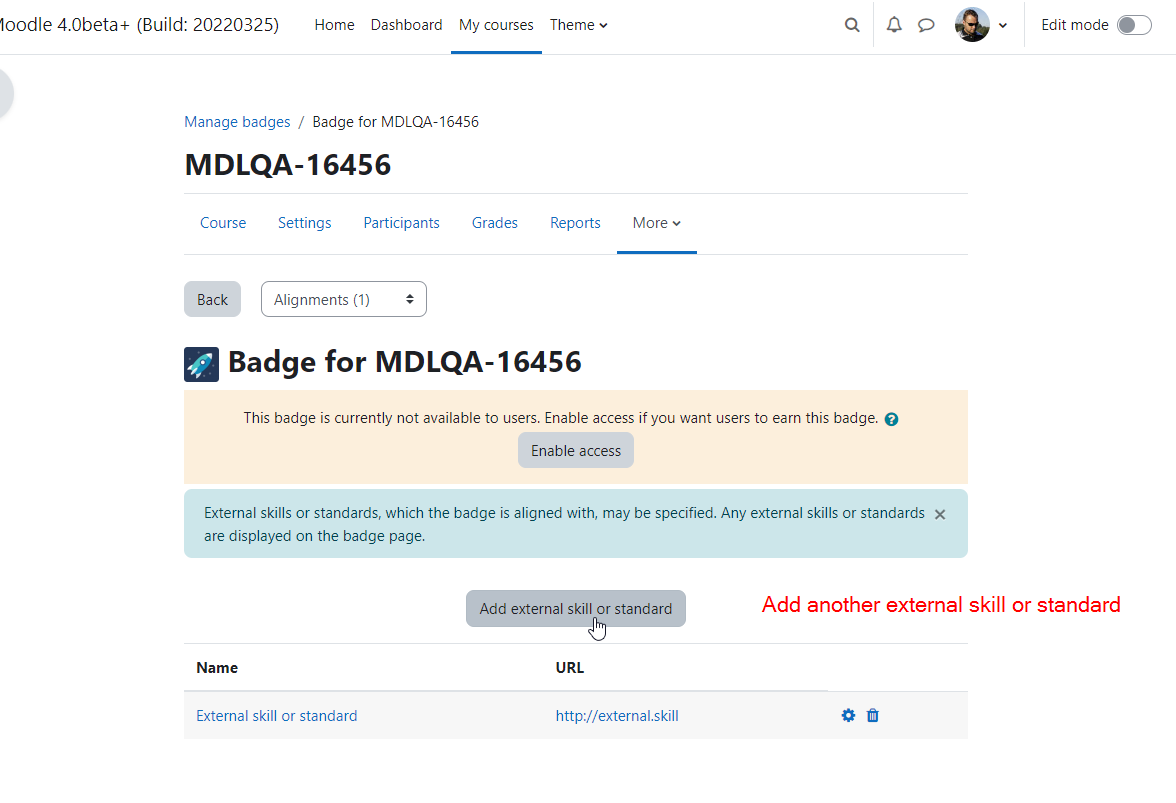Click the Enable access button
The height and width of the screenshot is (803, 1176).
pyautogui.click(x=576, y=451)
